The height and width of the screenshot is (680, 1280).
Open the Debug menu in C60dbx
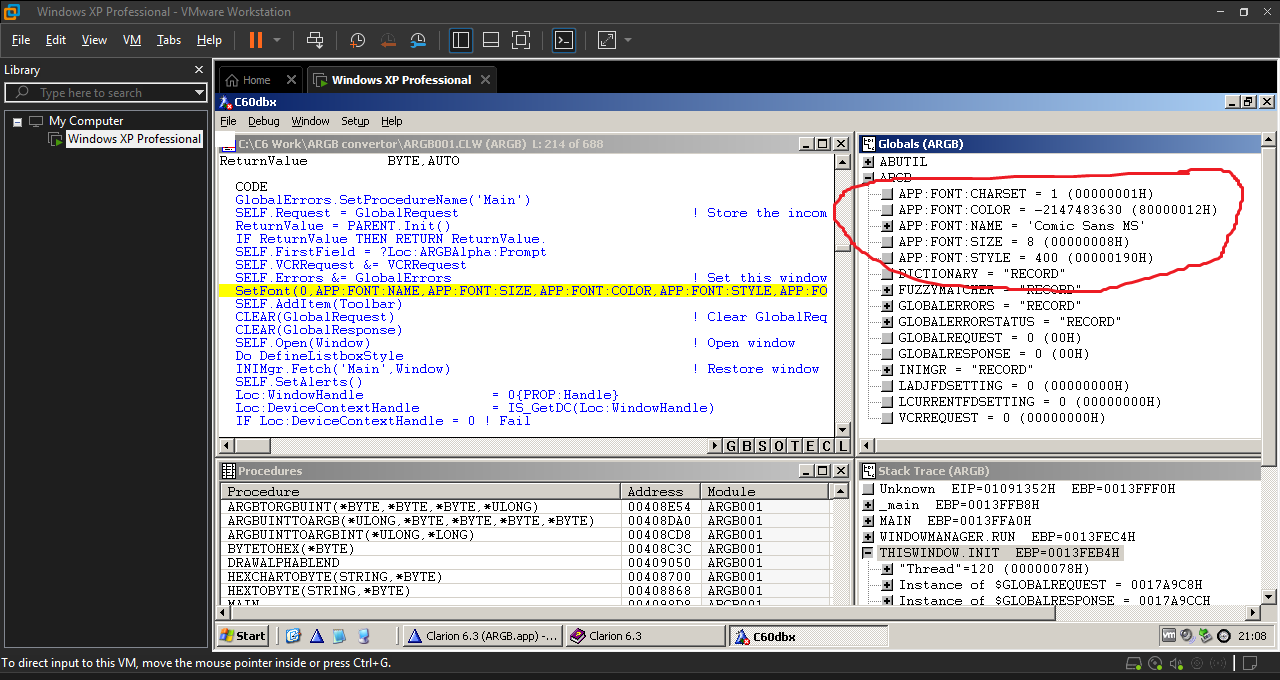point(264,121)
